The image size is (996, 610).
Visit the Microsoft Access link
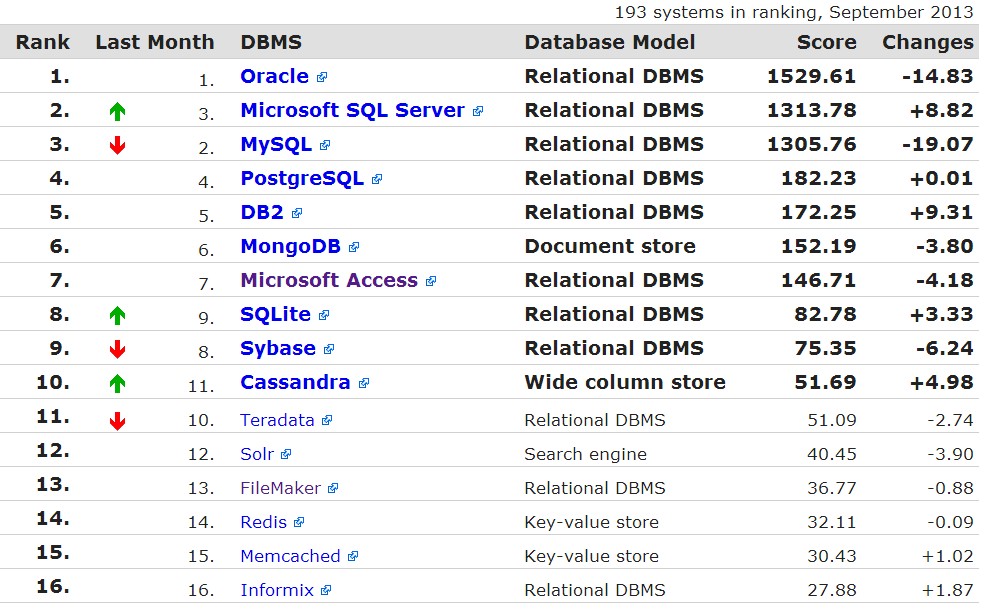pos(329,280)
